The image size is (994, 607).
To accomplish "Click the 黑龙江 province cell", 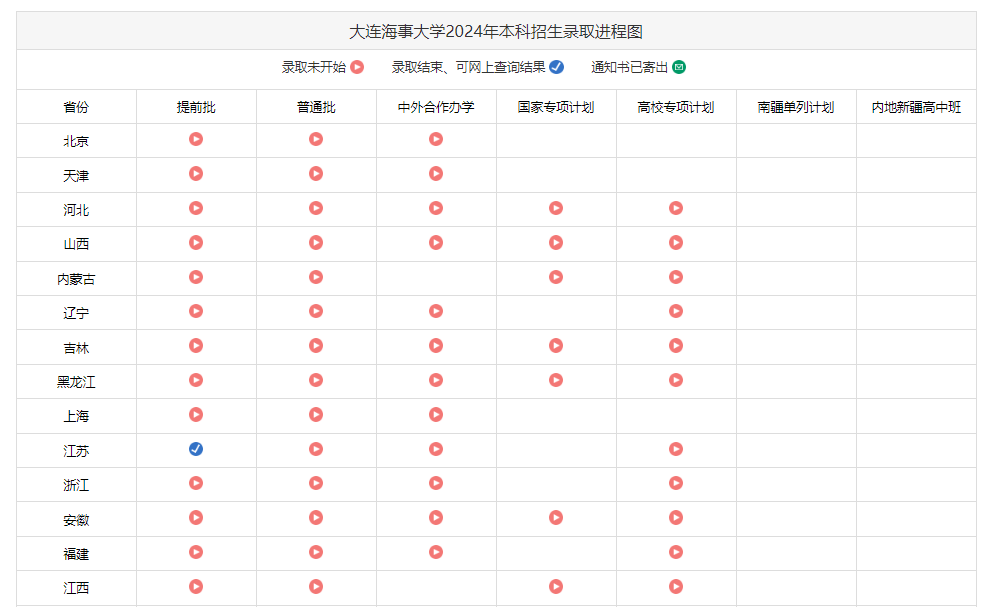I will [76, 382].
